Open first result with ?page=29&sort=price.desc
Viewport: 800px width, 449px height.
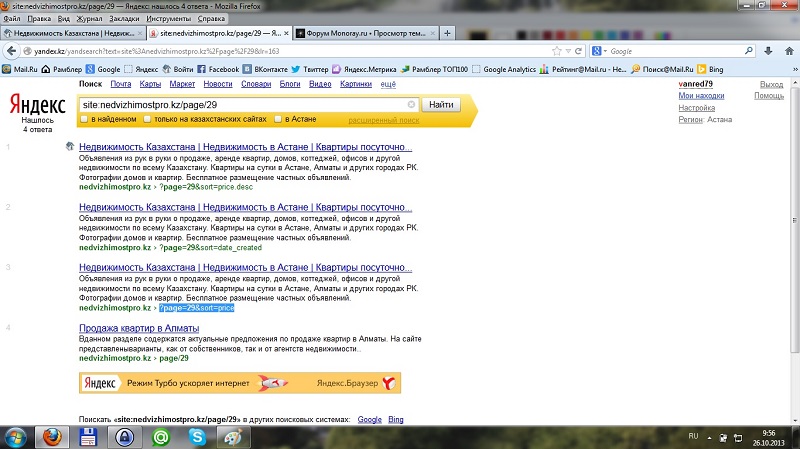tap(245, 147)
